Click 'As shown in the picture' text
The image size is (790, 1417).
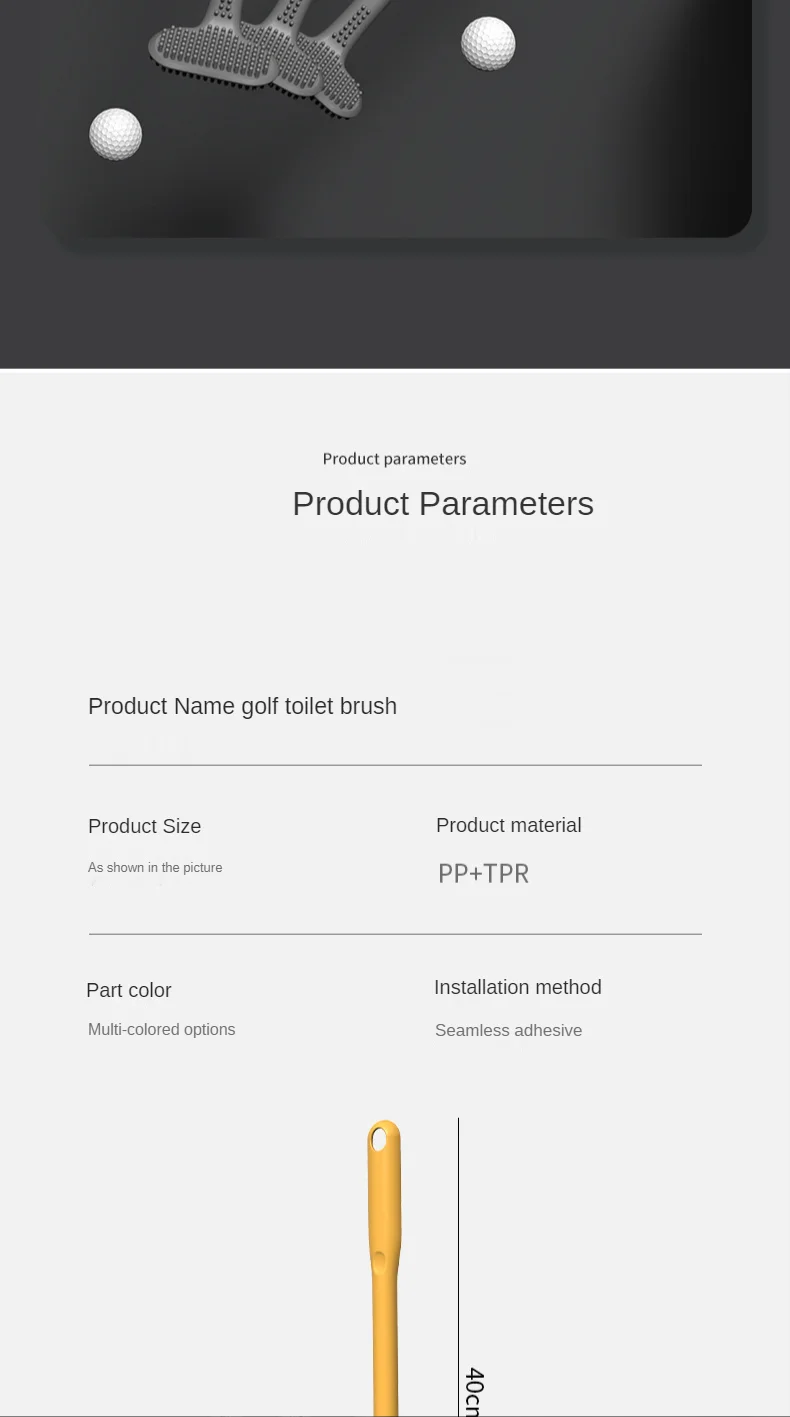(x=155, y=868)
